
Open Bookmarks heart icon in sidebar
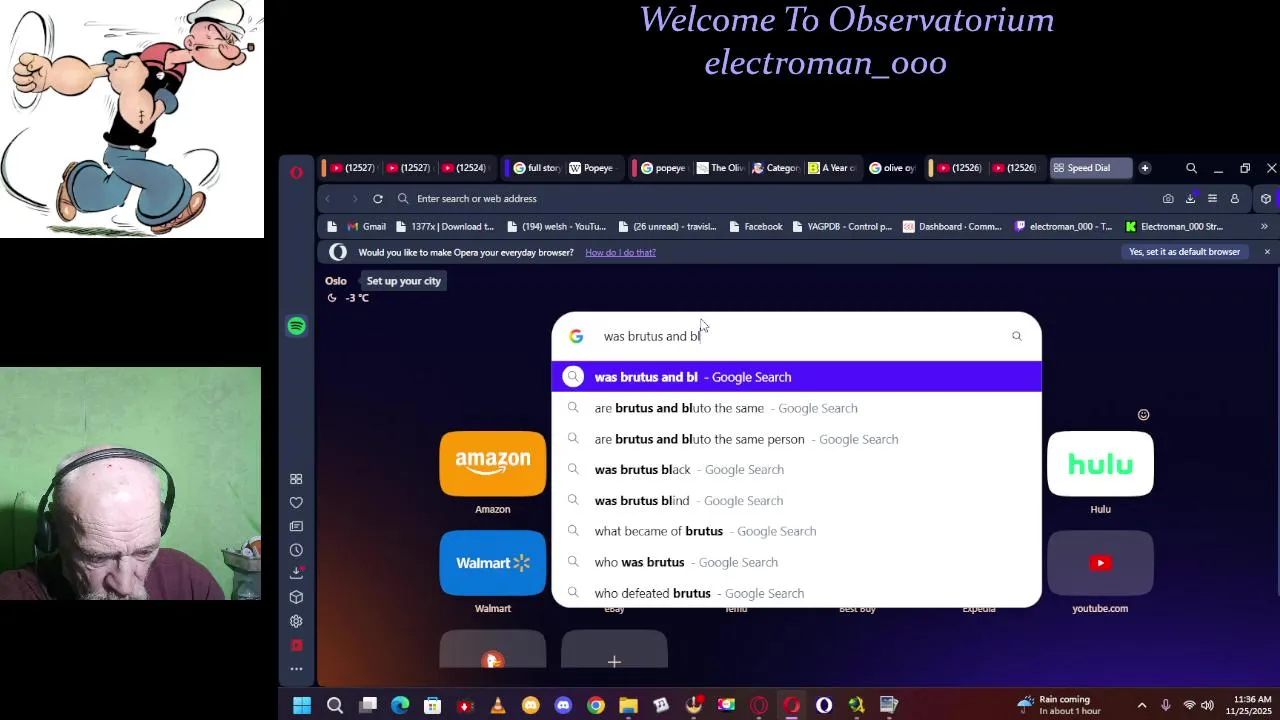click(296, 503)
